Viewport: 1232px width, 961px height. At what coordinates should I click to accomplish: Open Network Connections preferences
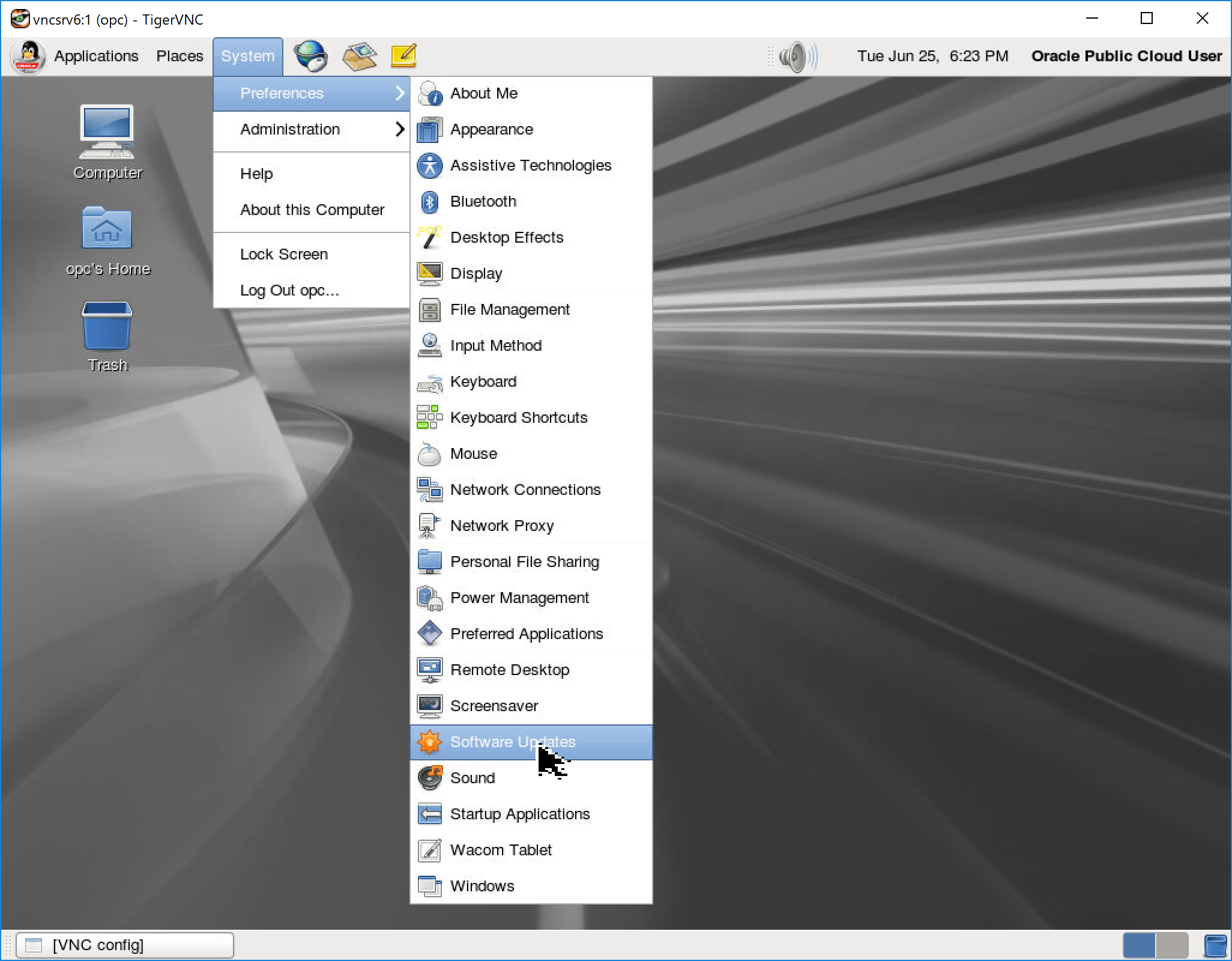point(525,490)
